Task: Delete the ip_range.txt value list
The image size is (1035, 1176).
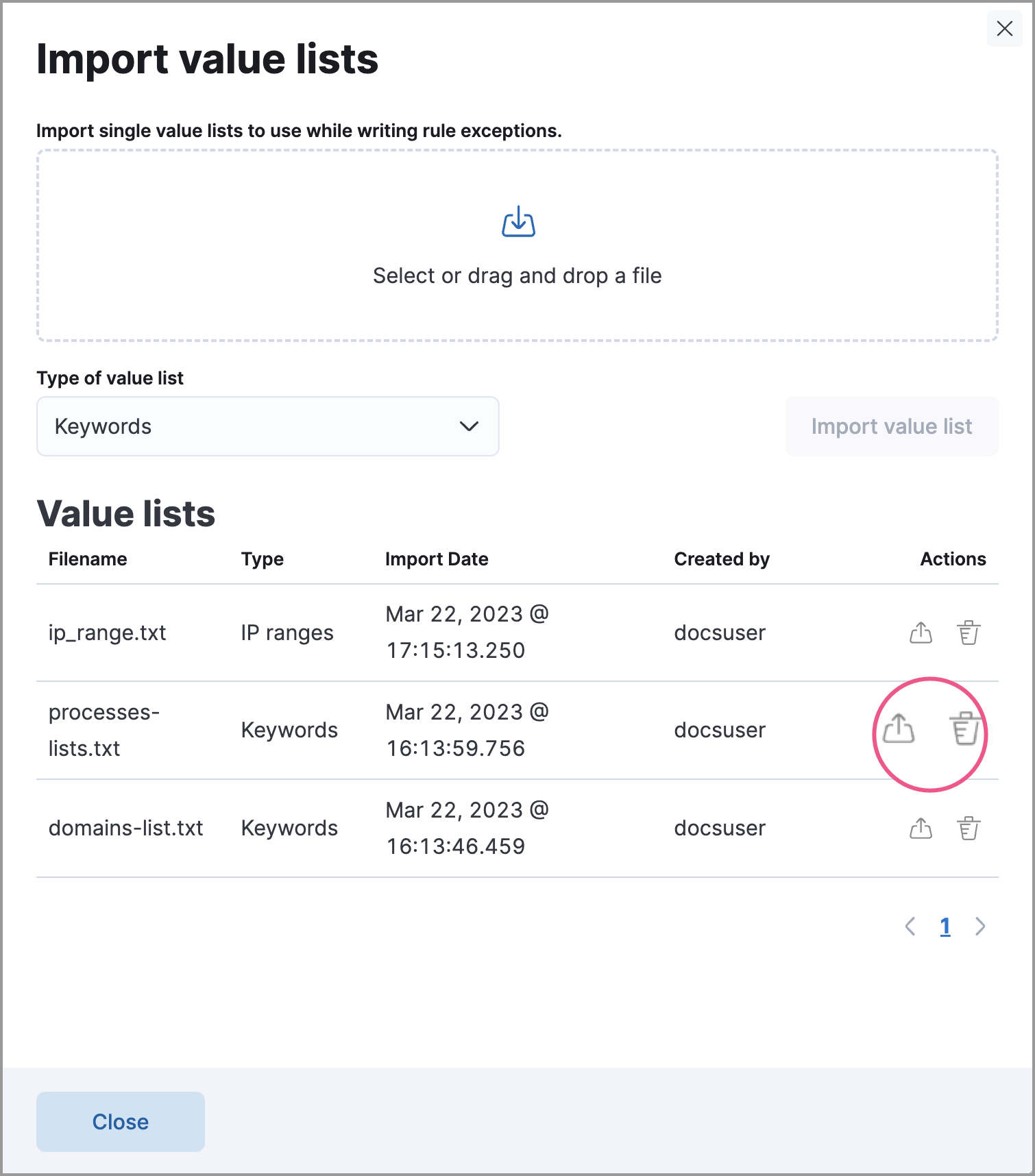Action: coord(969,633)
